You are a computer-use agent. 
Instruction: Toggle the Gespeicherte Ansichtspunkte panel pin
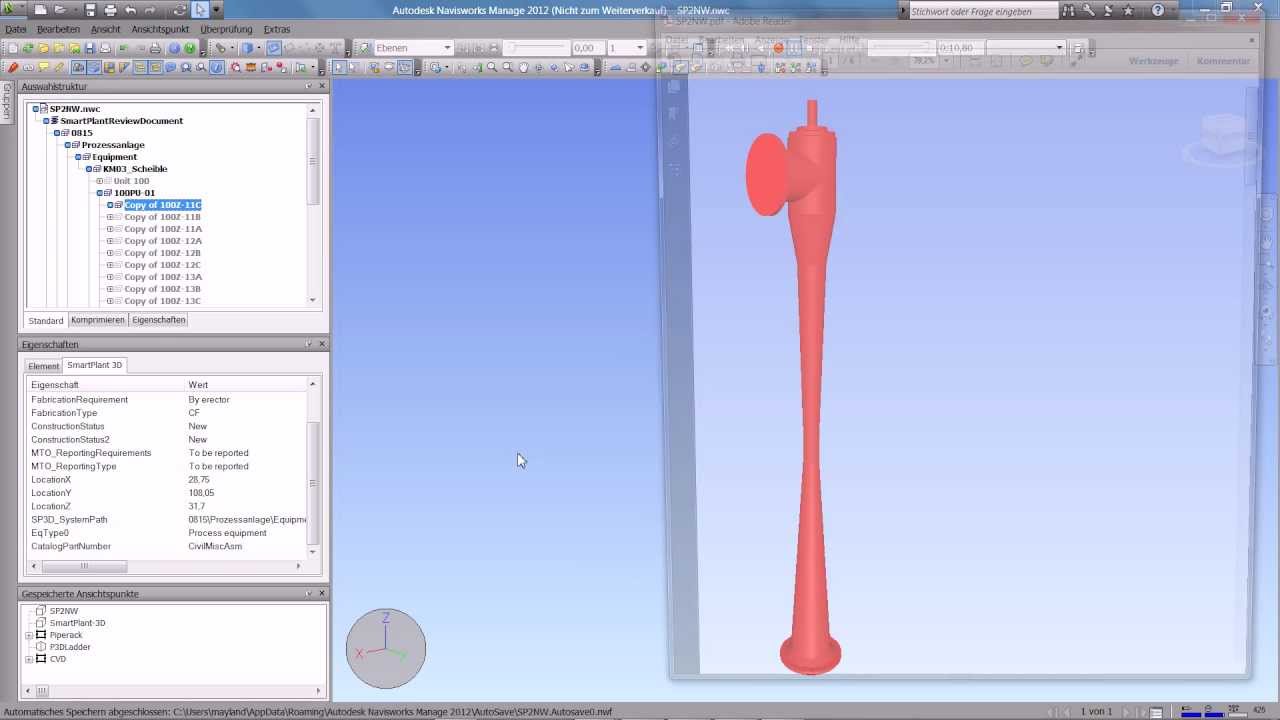(309, 593)
